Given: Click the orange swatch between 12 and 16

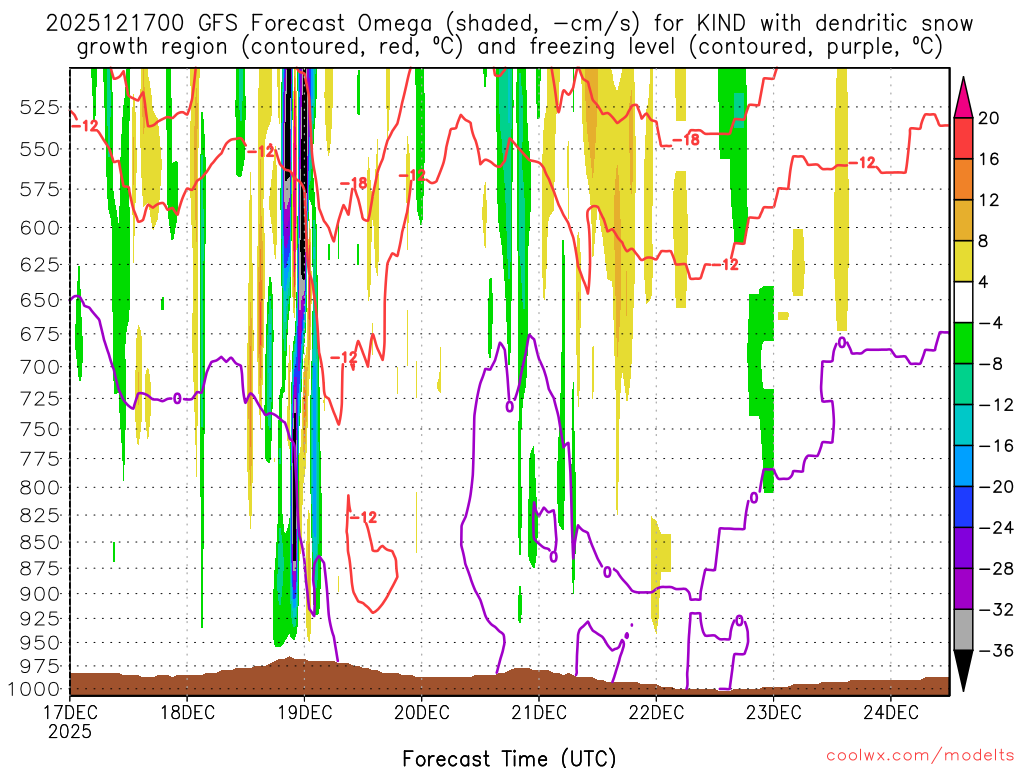Looking at the screenshot, I should pyautogui.click(x=963, y=180).
